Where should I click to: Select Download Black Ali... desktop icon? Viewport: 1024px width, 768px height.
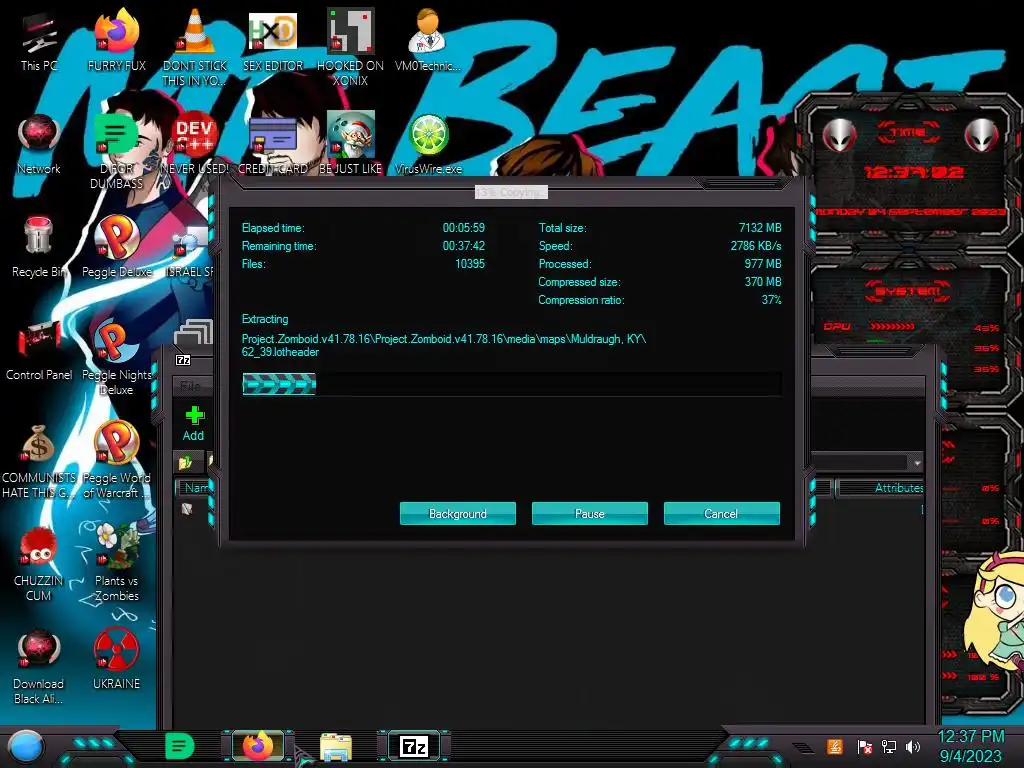39,666
